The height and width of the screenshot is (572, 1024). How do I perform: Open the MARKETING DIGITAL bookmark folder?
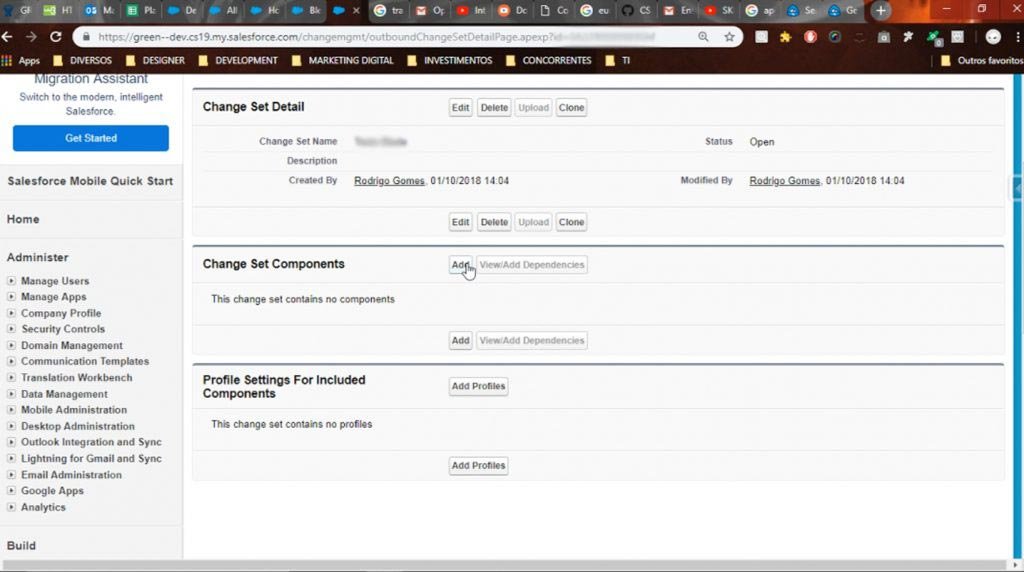coord(343,61)
